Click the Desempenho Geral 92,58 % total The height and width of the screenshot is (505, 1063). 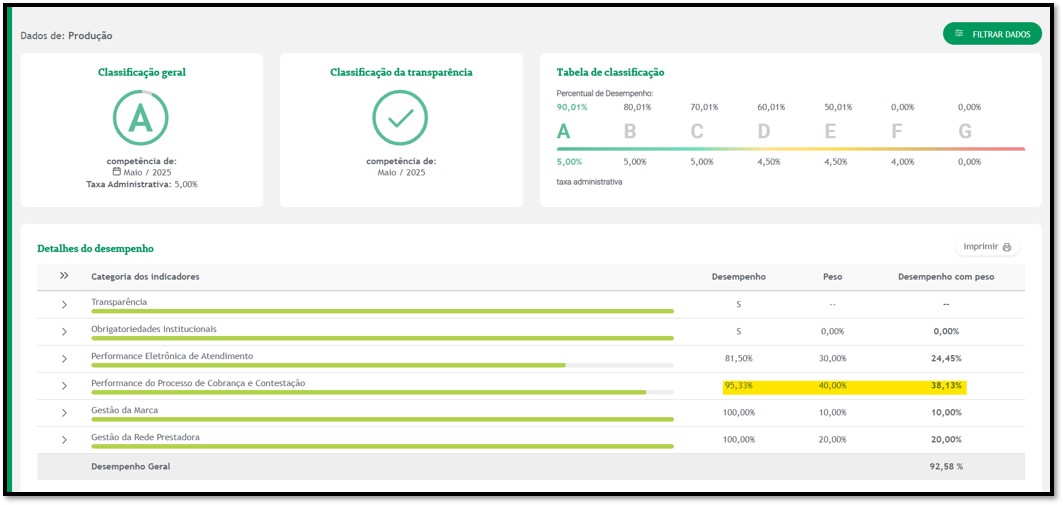pyautogui.click(x=945, y=466)
